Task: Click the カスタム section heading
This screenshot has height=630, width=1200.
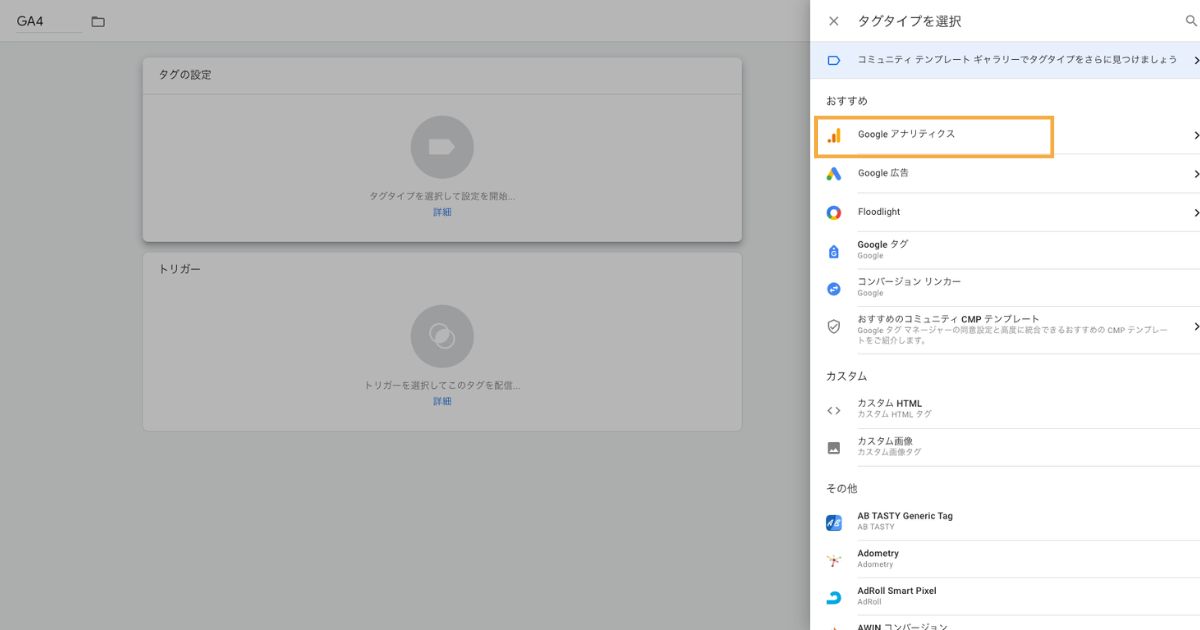Action: pos(846,377)
